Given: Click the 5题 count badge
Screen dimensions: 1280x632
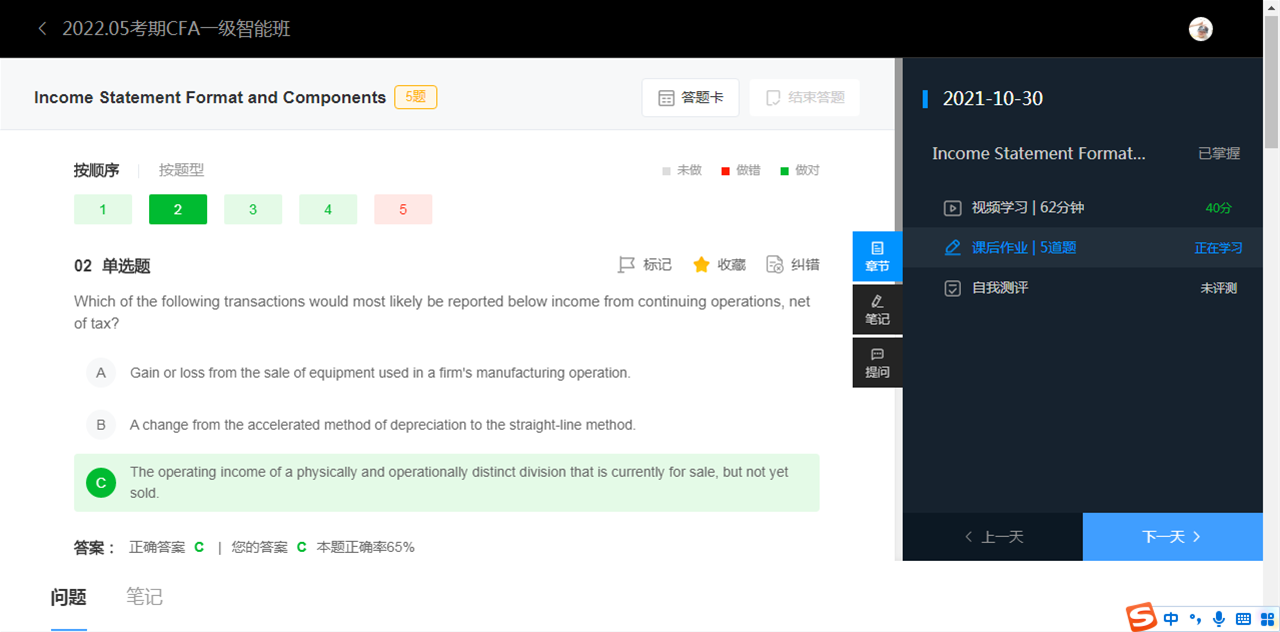Looking at the screenshot, I should point(416,97).
